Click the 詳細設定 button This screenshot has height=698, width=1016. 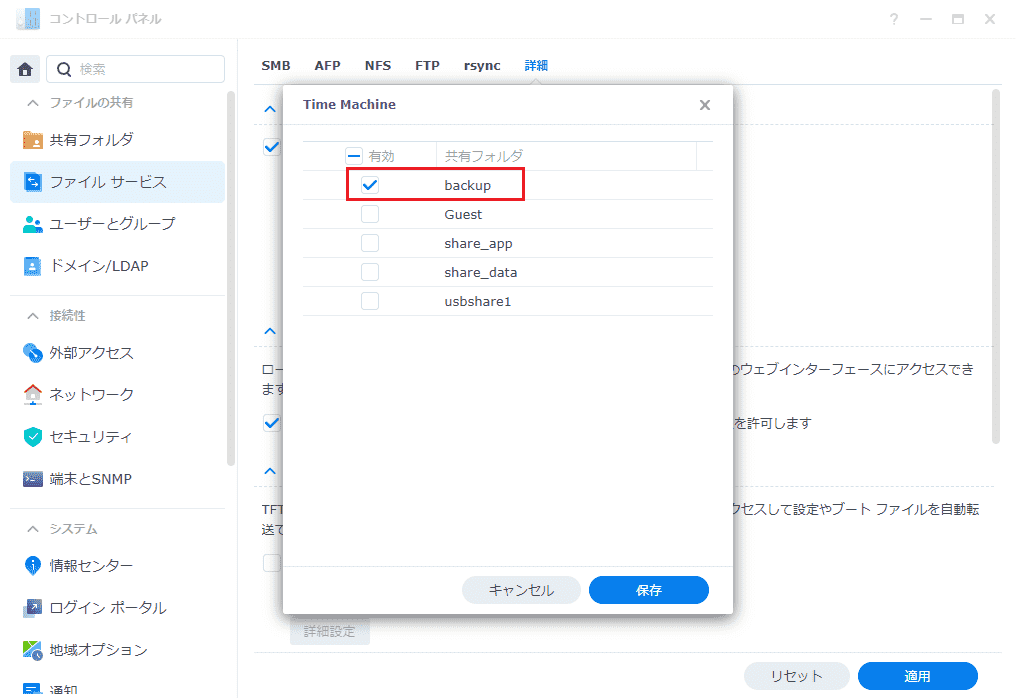tap(330, 631)
